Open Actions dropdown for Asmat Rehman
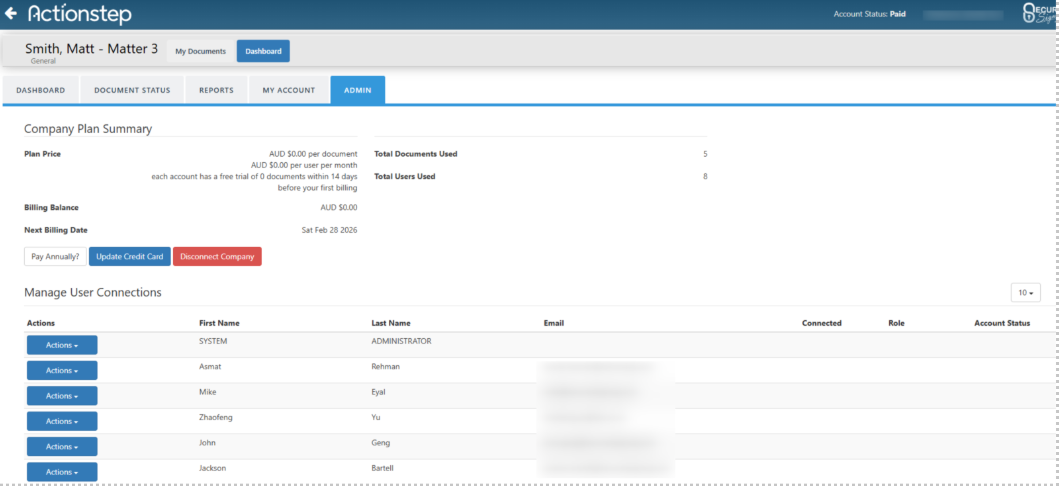This screenshot has height=486, width=1061. point(62,370)
